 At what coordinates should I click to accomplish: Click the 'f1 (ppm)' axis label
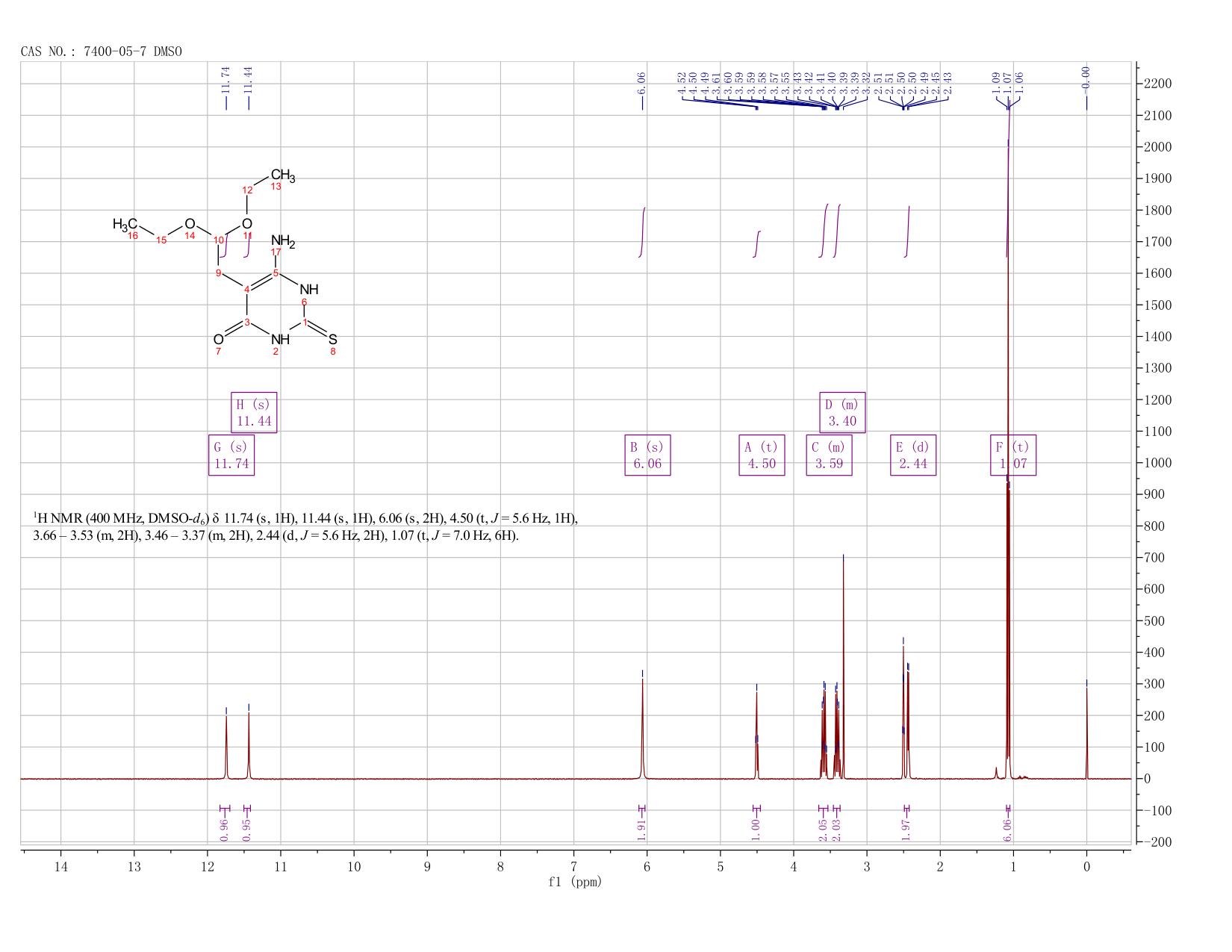(x=575, y=882)
